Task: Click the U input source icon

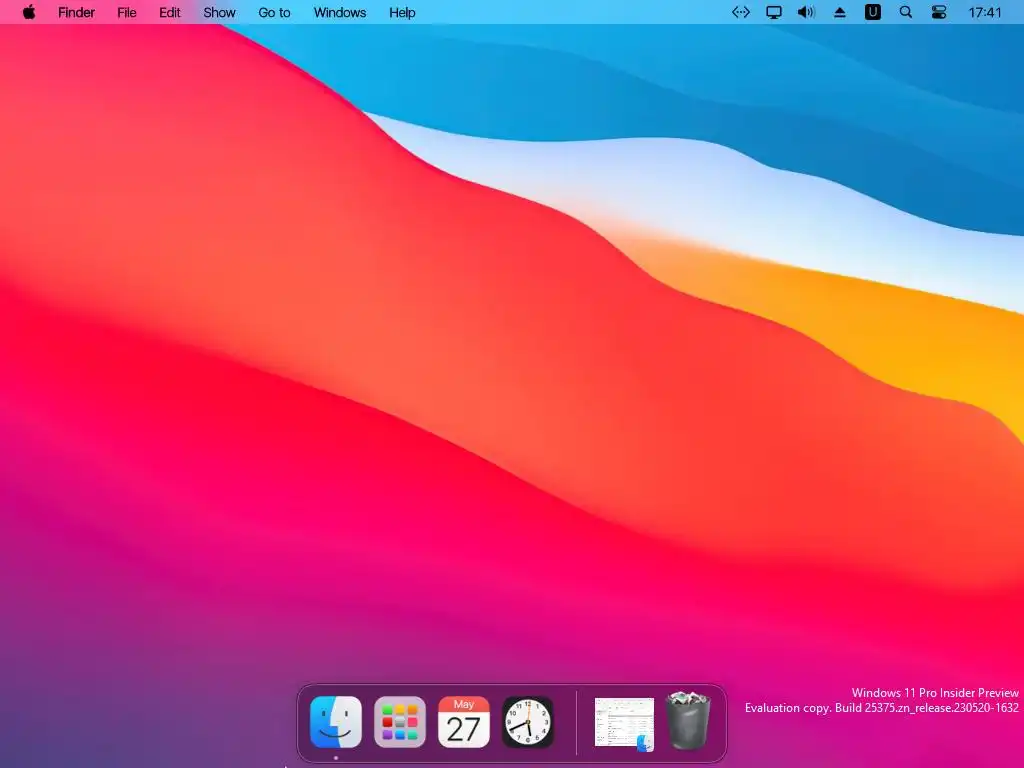Action: click(x=872, y=12)
